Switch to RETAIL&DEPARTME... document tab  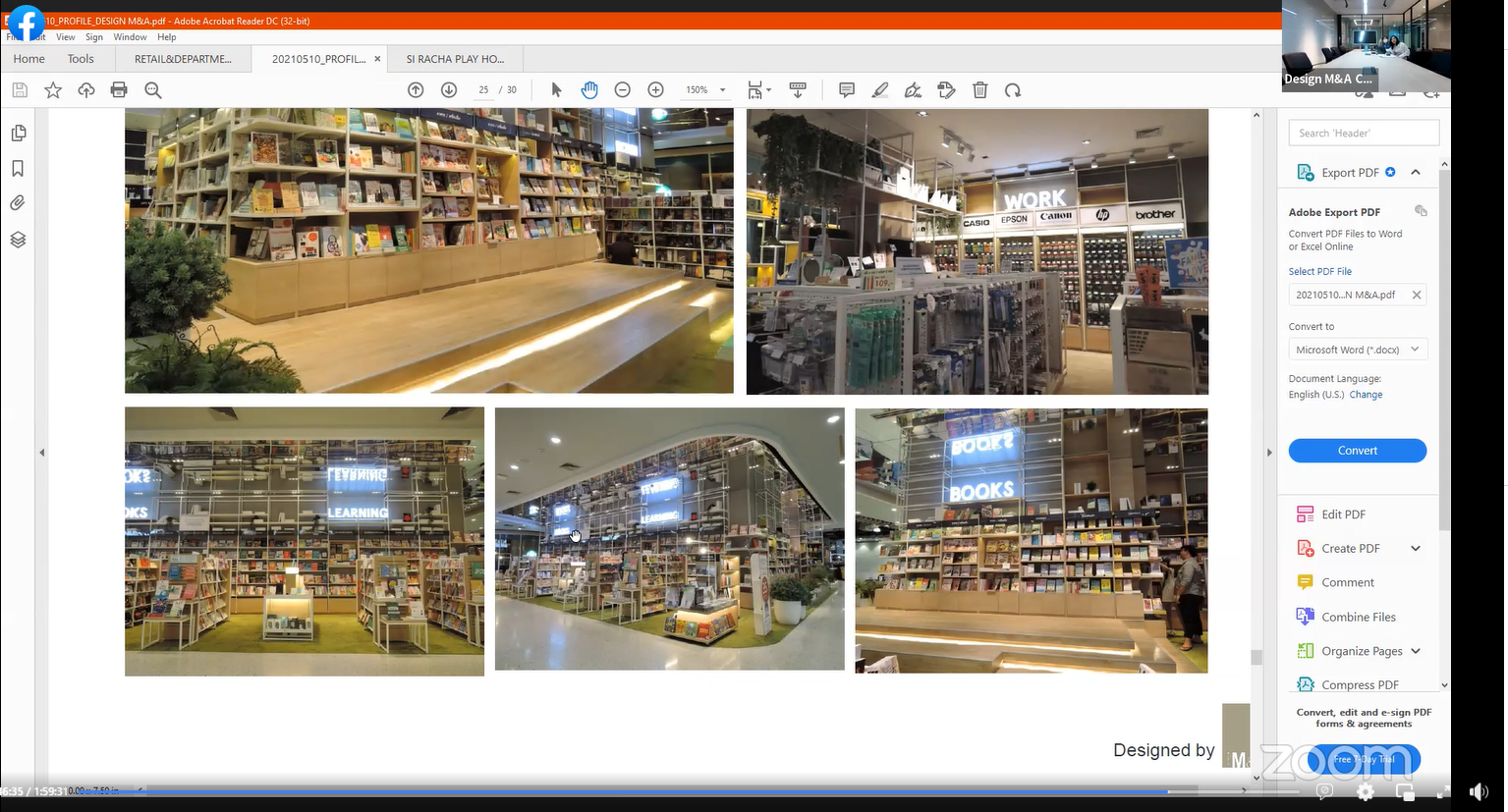(x=183, y=59)
